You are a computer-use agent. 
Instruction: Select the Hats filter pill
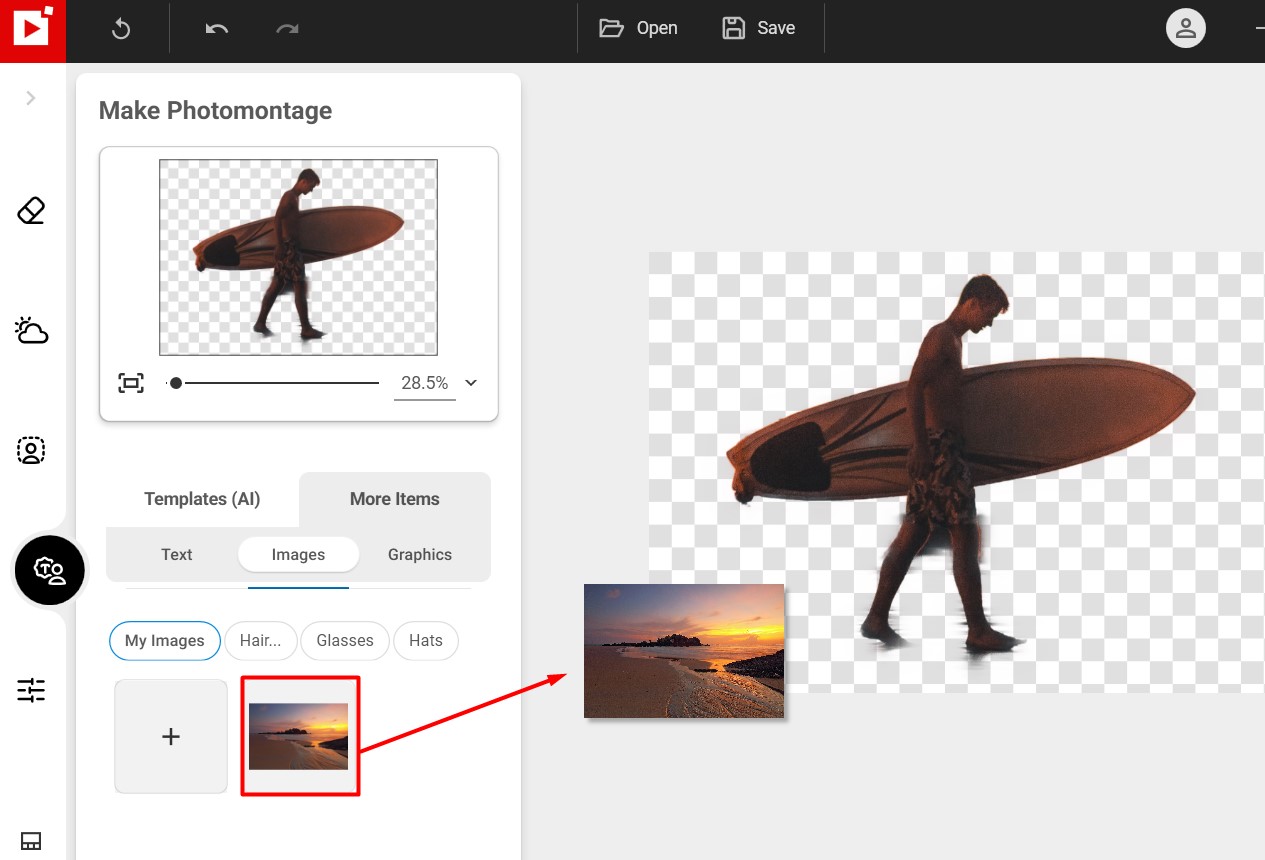click(x=425, y=641)
